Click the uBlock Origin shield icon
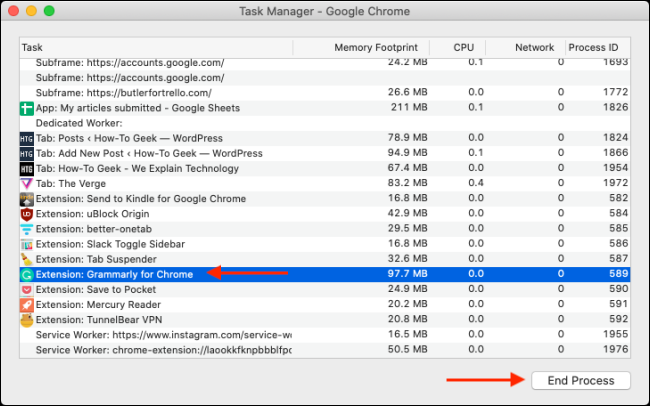 click(27, 214)
